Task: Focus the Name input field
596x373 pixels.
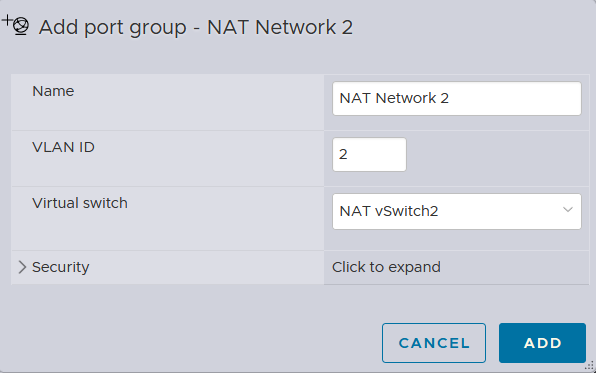Action: point(457,98)
